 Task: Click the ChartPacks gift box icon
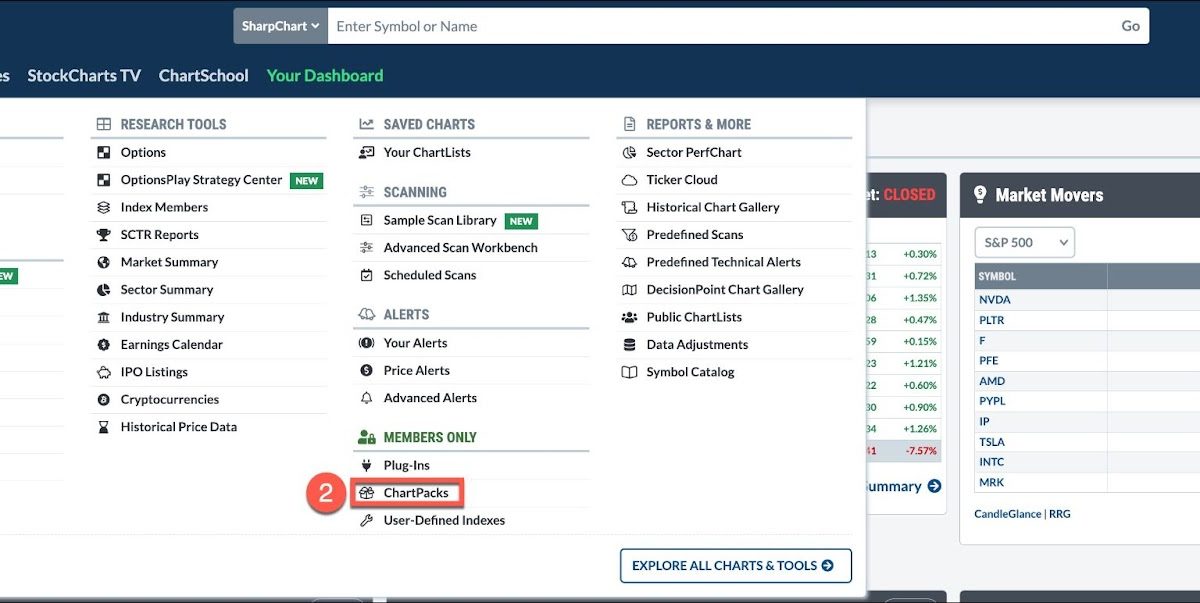pyautogui.click(x=366, y=493)
